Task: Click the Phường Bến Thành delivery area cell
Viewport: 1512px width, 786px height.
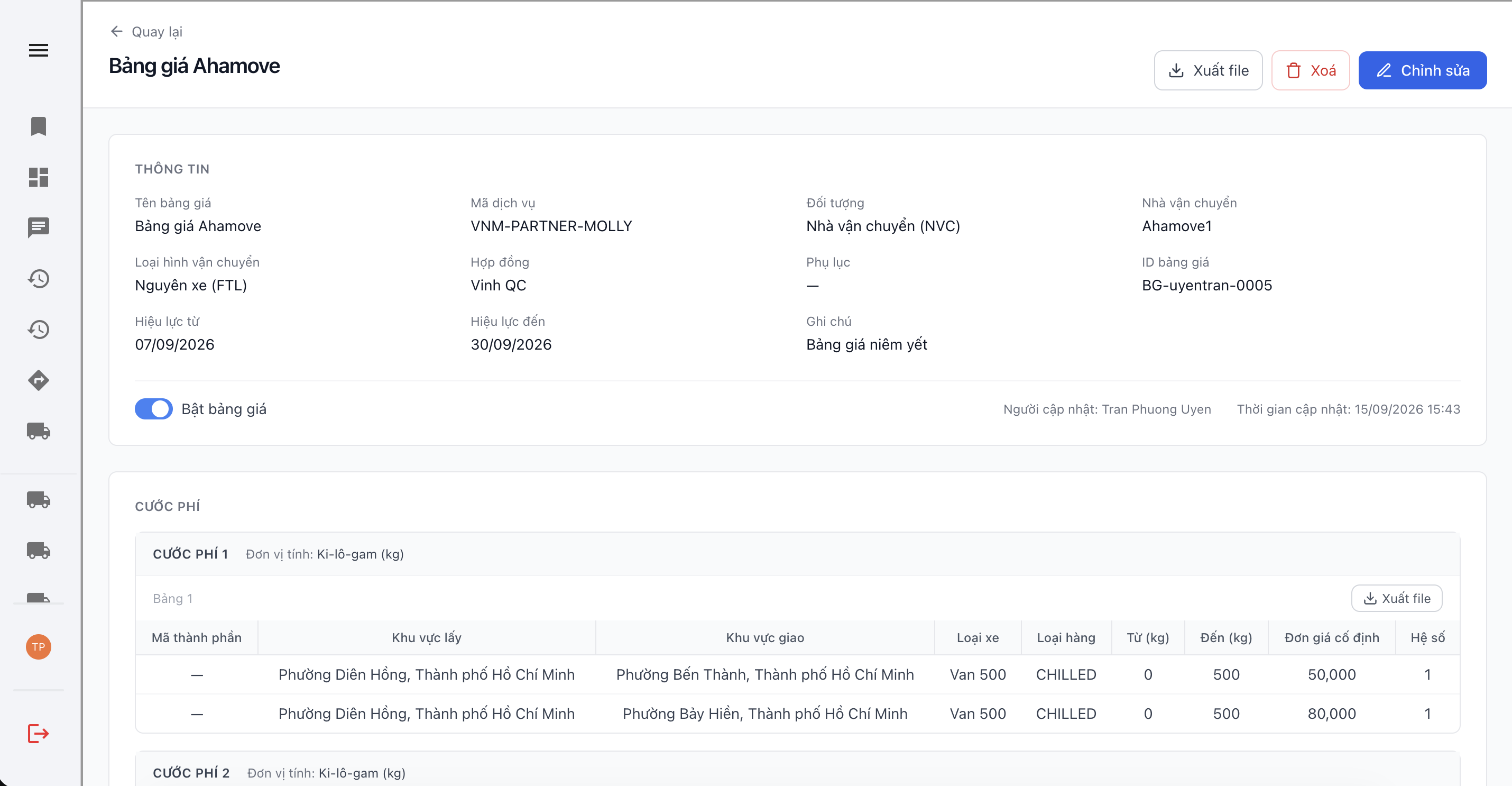Action: point(765,674)
